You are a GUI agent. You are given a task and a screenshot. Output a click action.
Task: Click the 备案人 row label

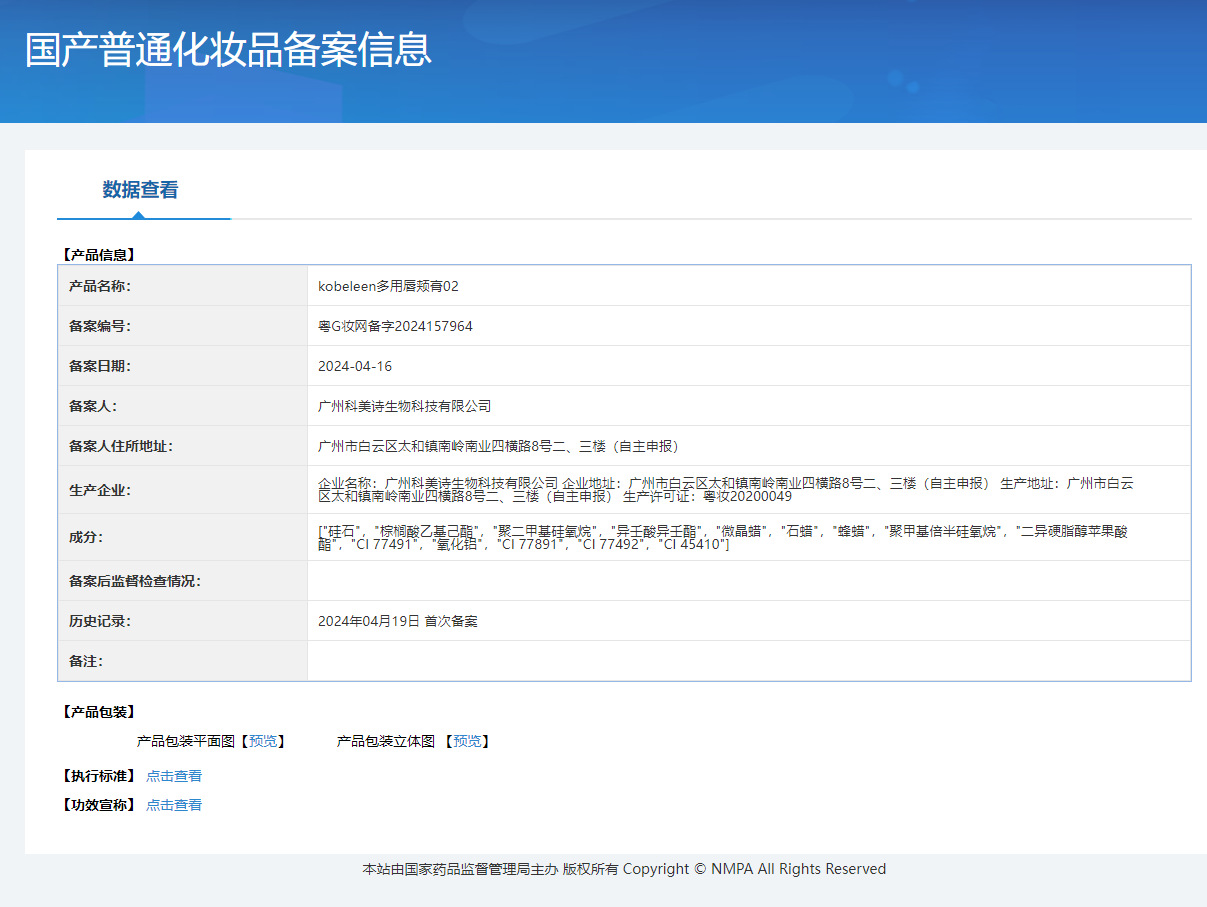93,406
